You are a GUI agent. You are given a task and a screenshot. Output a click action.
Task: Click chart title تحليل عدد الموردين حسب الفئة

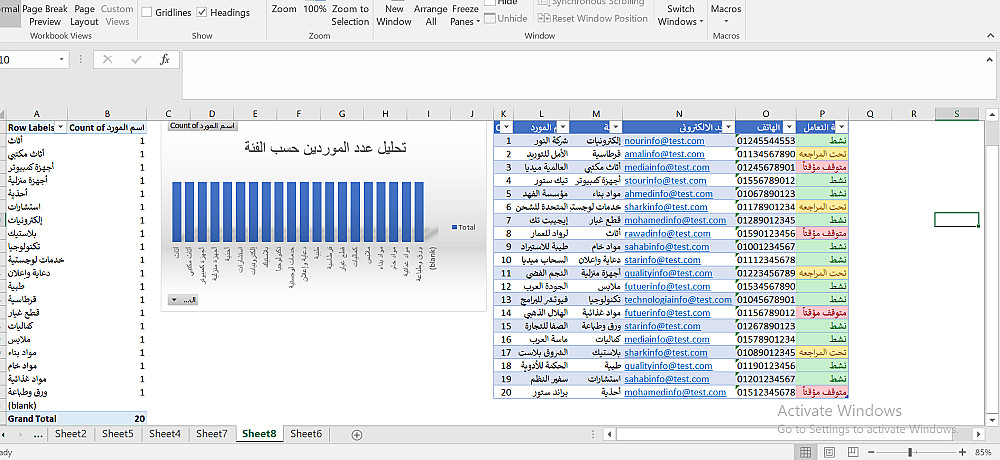[326, 148]
